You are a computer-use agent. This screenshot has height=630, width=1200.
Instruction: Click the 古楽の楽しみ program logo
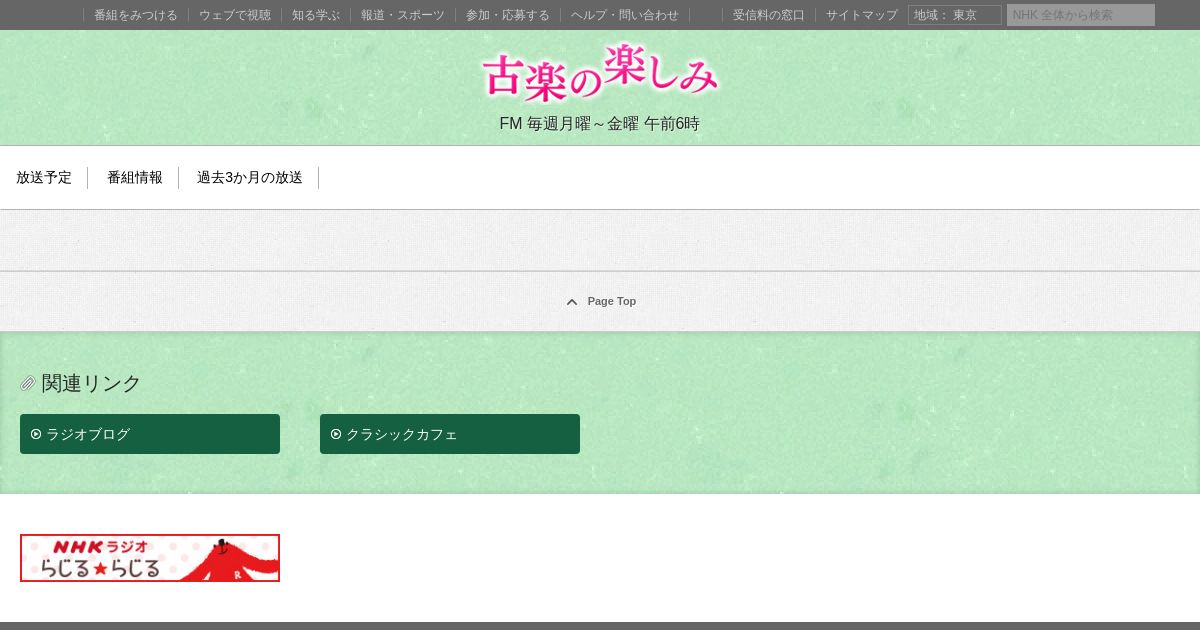600,72
